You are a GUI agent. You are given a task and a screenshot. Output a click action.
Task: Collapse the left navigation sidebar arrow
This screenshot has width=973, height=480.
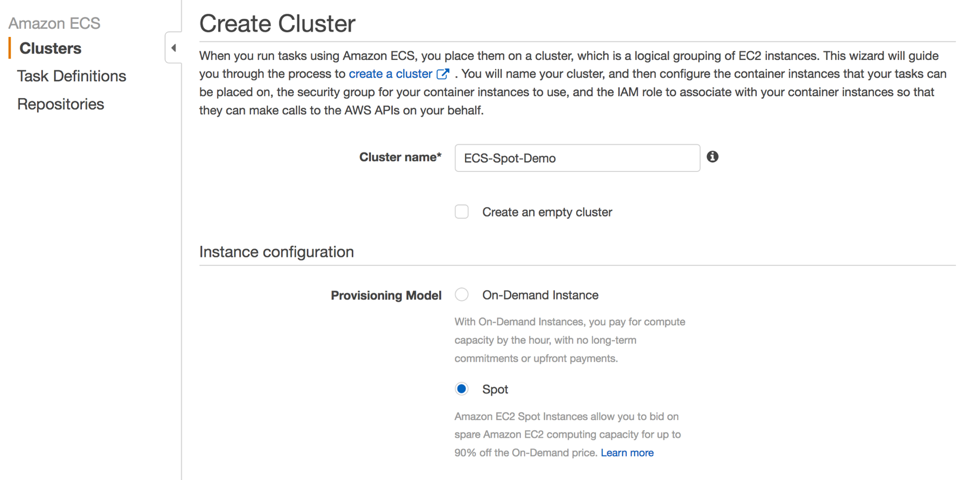point(173,48)
